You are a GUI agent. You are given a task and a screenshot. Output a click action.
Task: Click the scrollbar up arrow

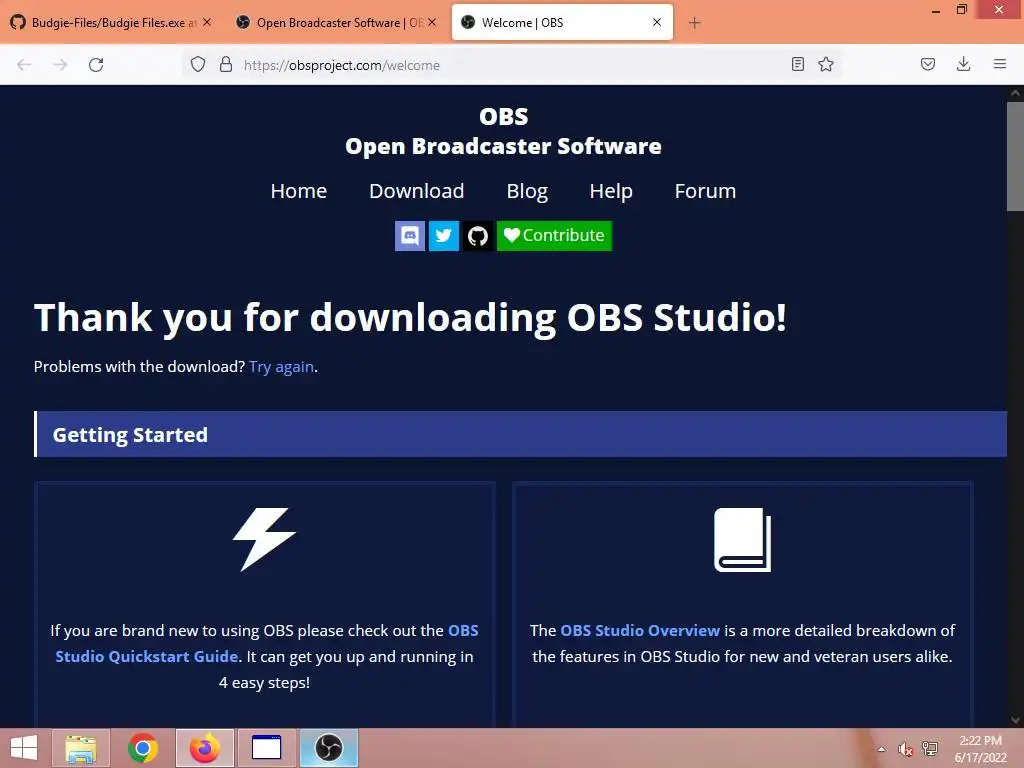click(1015, 93)
